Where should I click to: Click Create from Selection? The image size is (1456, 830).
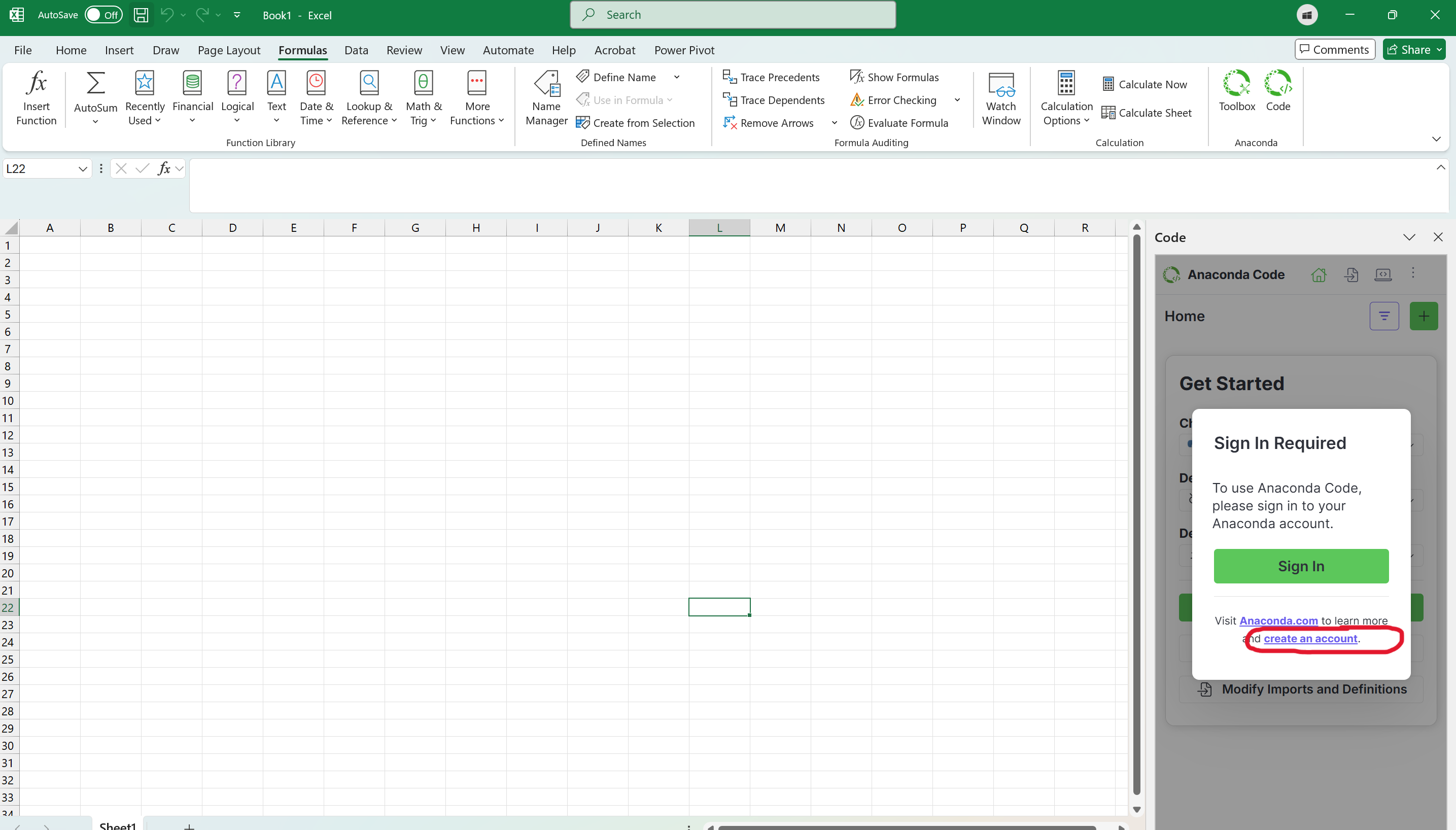(635, 123)
